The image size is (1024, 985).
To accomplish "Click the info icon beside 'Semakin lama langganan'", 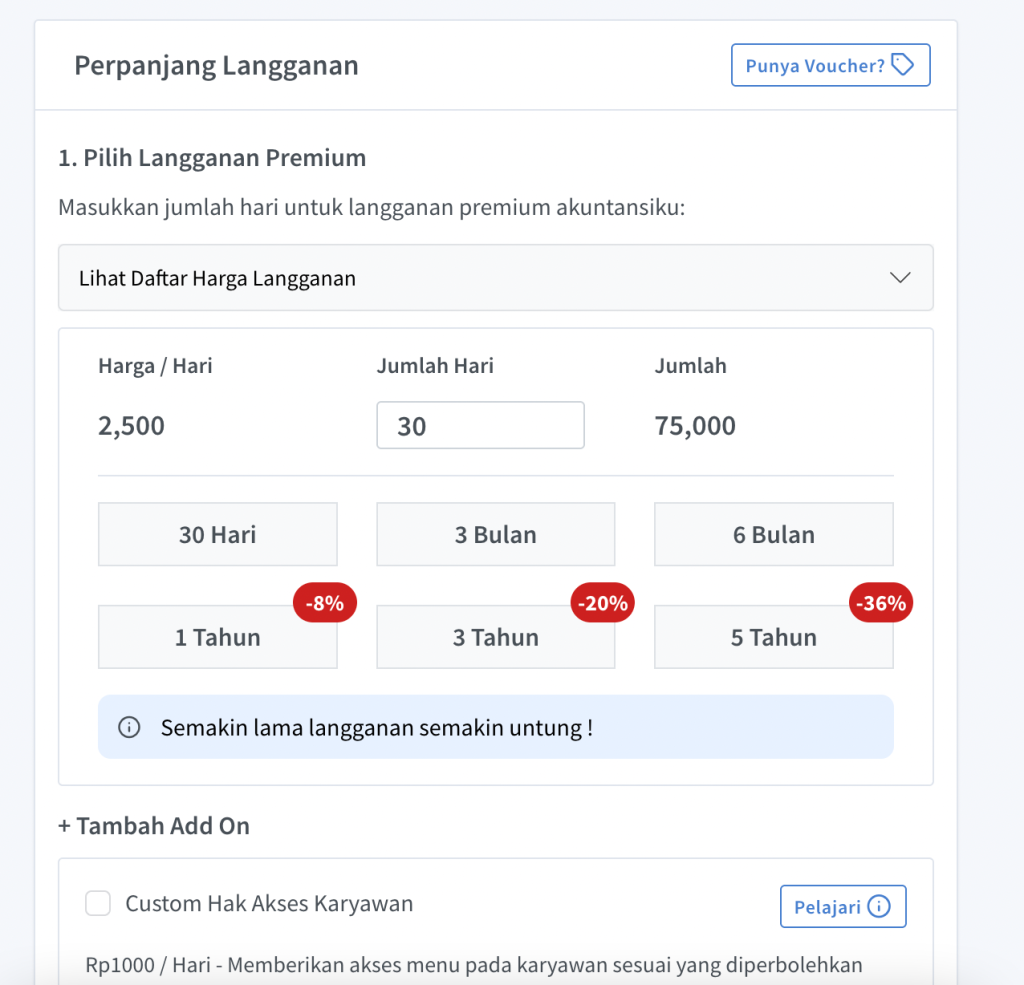I will 129,727.
